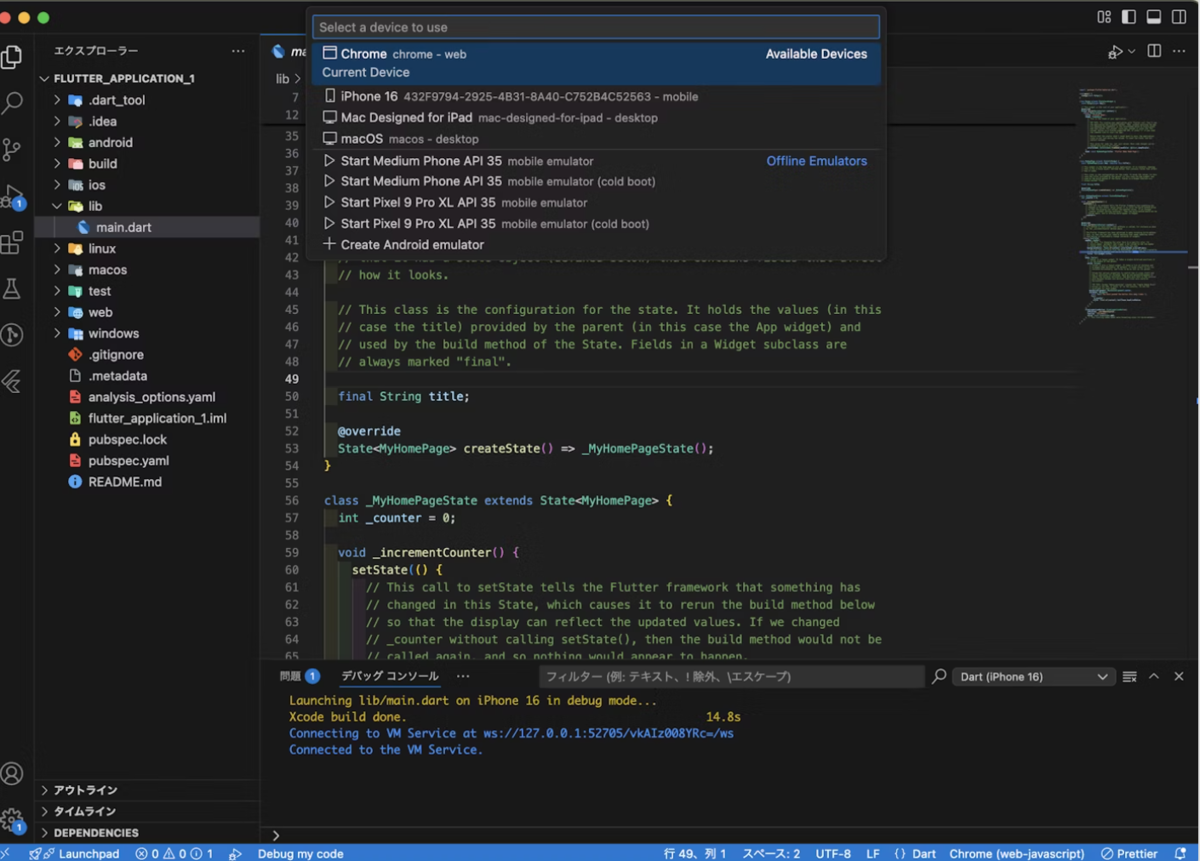Select the macOS desktop device
This screenshot has width=1200, height=861.
596,139
